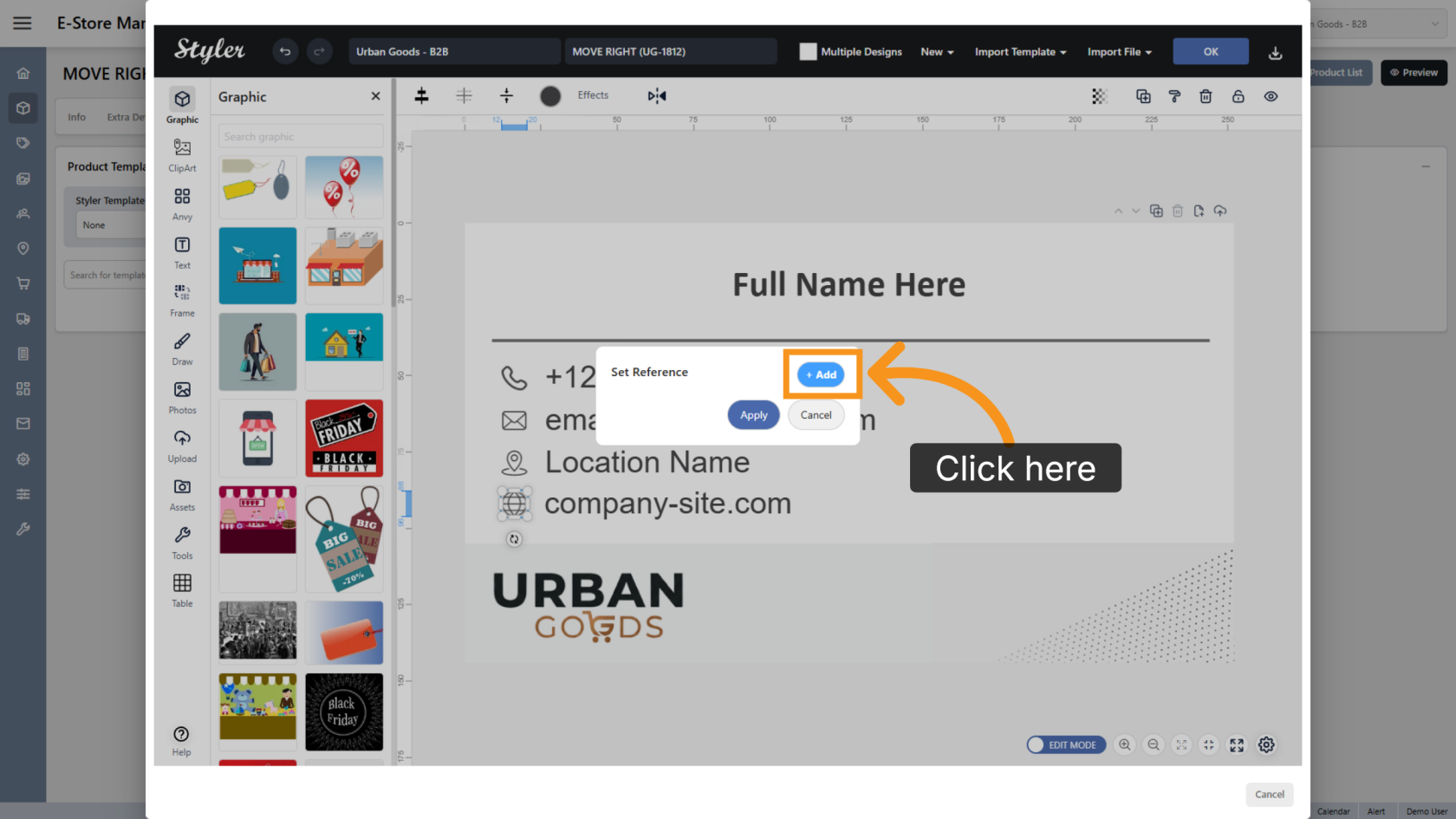Open the Frame tool
Viewport: 1456px width, 819px height.
pyautogui.click(x=182, y=300)
